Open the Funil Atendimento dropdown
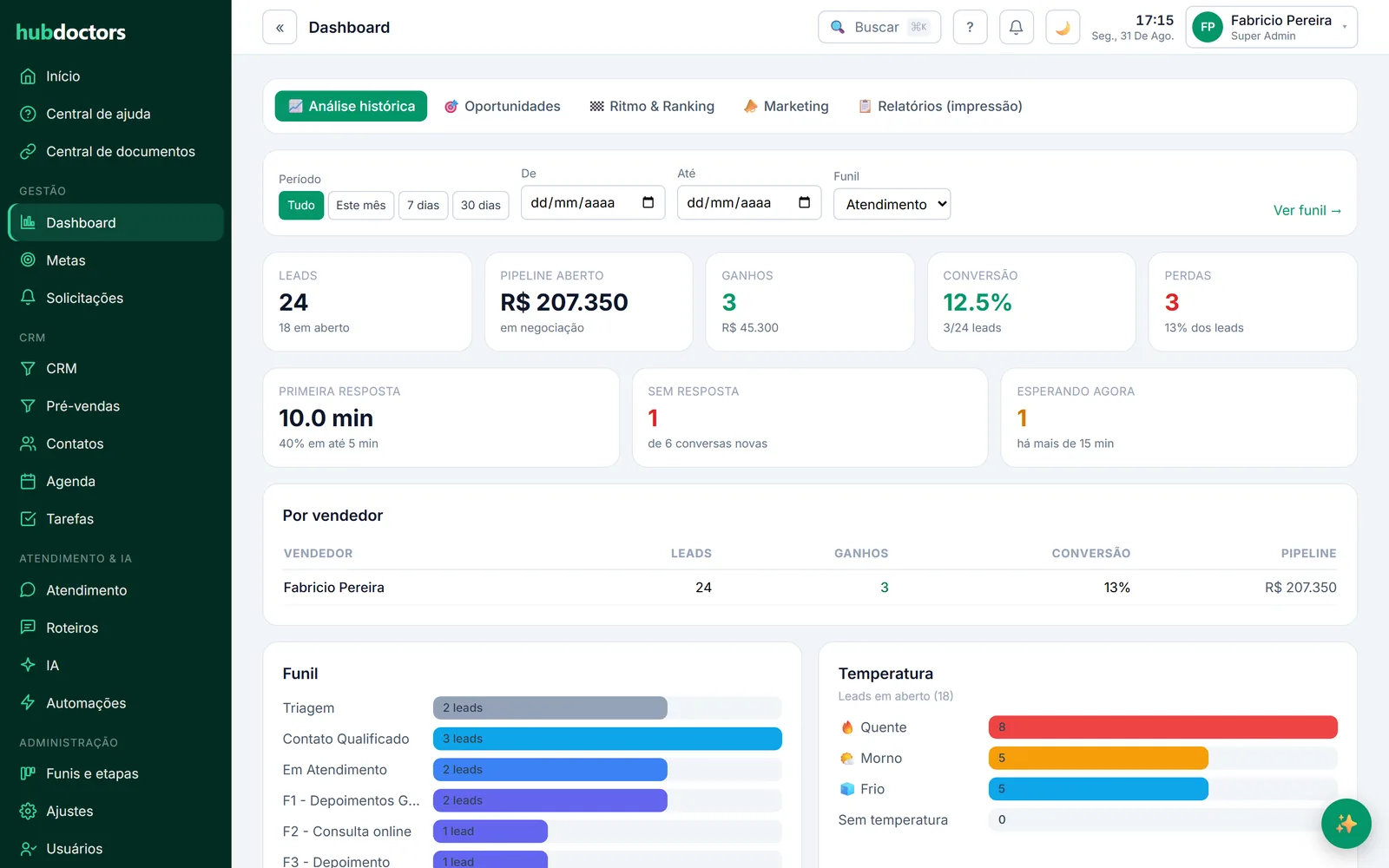Viewport: 1389px width, 868px height. coord(892,204)
